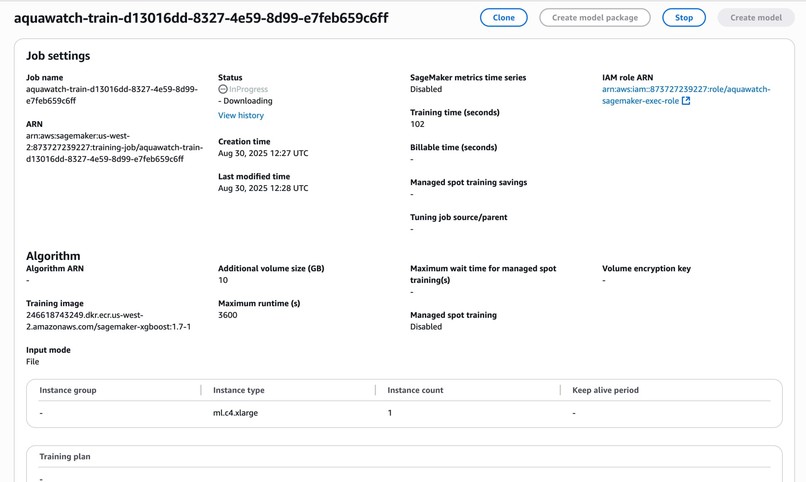Image resolution: width=806 pixels, height=482 pixels.
Task: Click Tuning job source/parent label
Action: point(459,217)
